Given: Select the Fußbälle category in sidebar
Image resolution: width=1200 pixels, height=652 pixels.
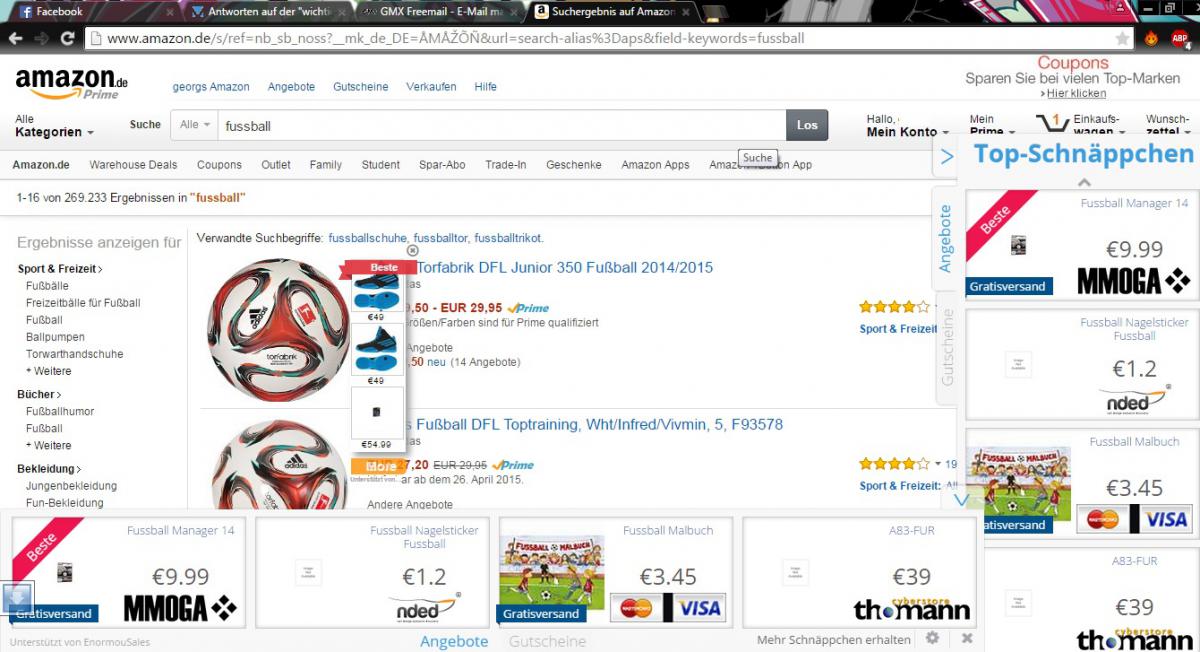Looking at the screenshot, I should click(x=47, y=286).
